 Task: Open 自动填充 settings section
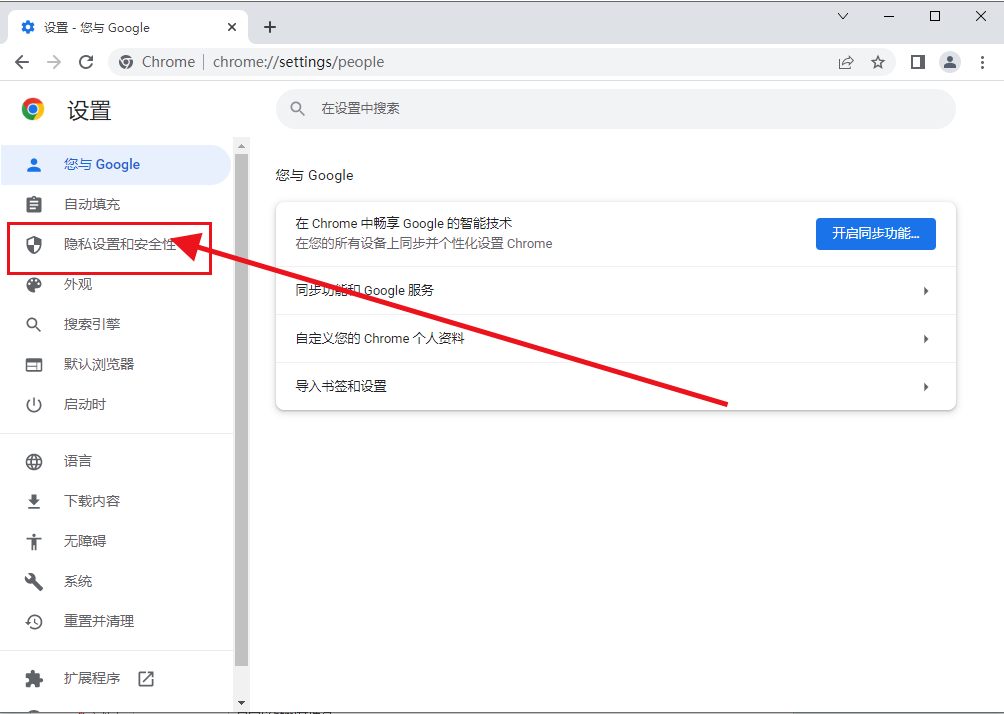(x=115, y=204)
